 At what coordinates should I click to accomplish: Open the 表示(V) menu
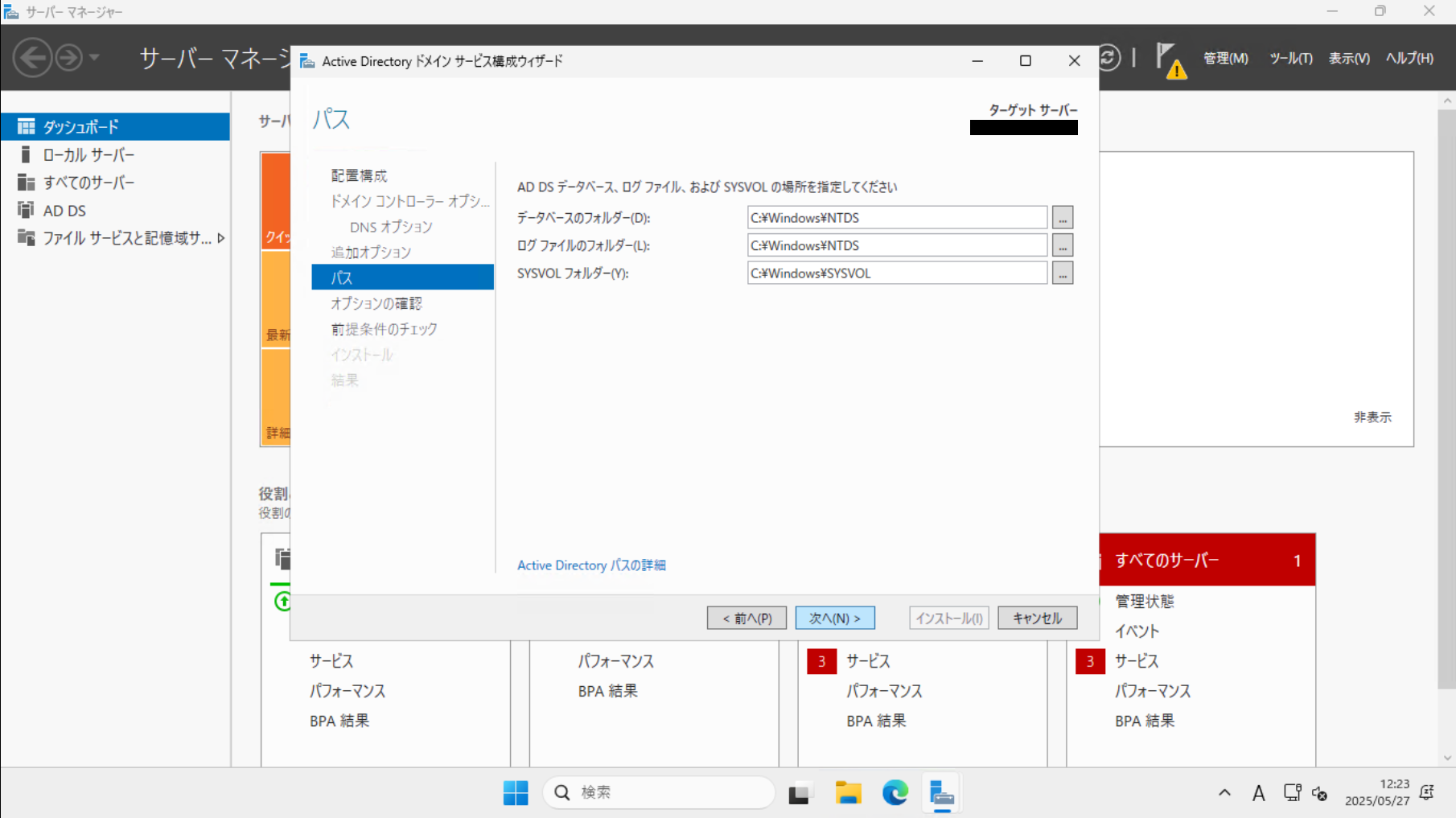(1349, 58)
